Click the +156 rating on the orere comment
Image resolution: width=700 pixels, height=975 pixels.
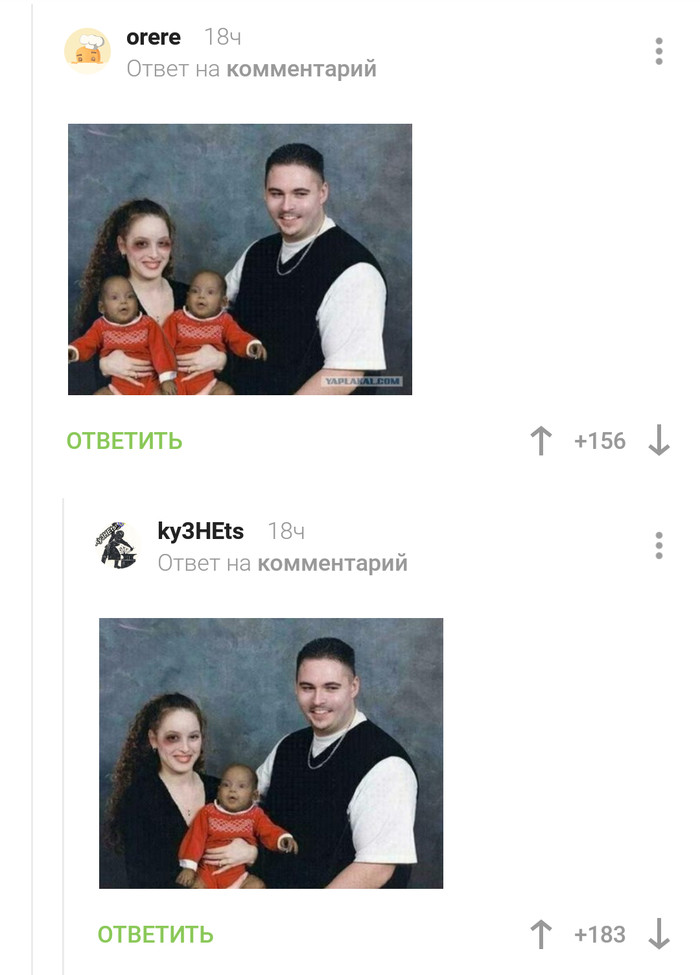[x=600, y=441]
